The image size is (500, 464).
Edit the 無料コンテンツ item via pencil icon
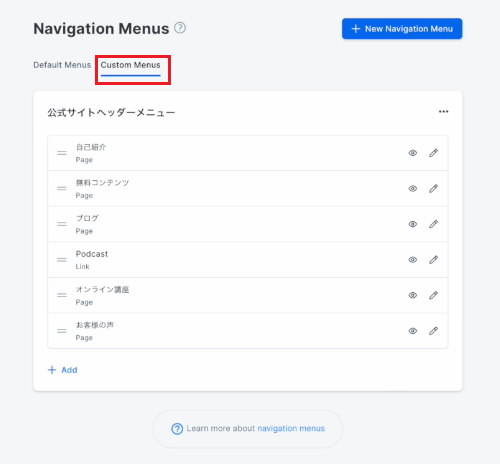pyautogui.click(x=433, y=189)
